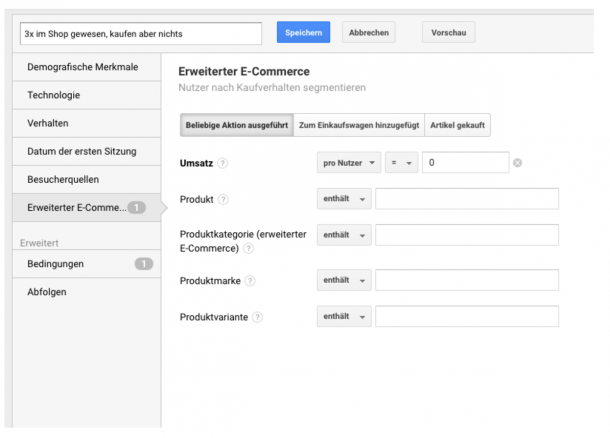The width and height of the screenshot is (610, 438).
Task: Open the 'enthält' dropdown for Produktkategorie
Action: [344, 235]
